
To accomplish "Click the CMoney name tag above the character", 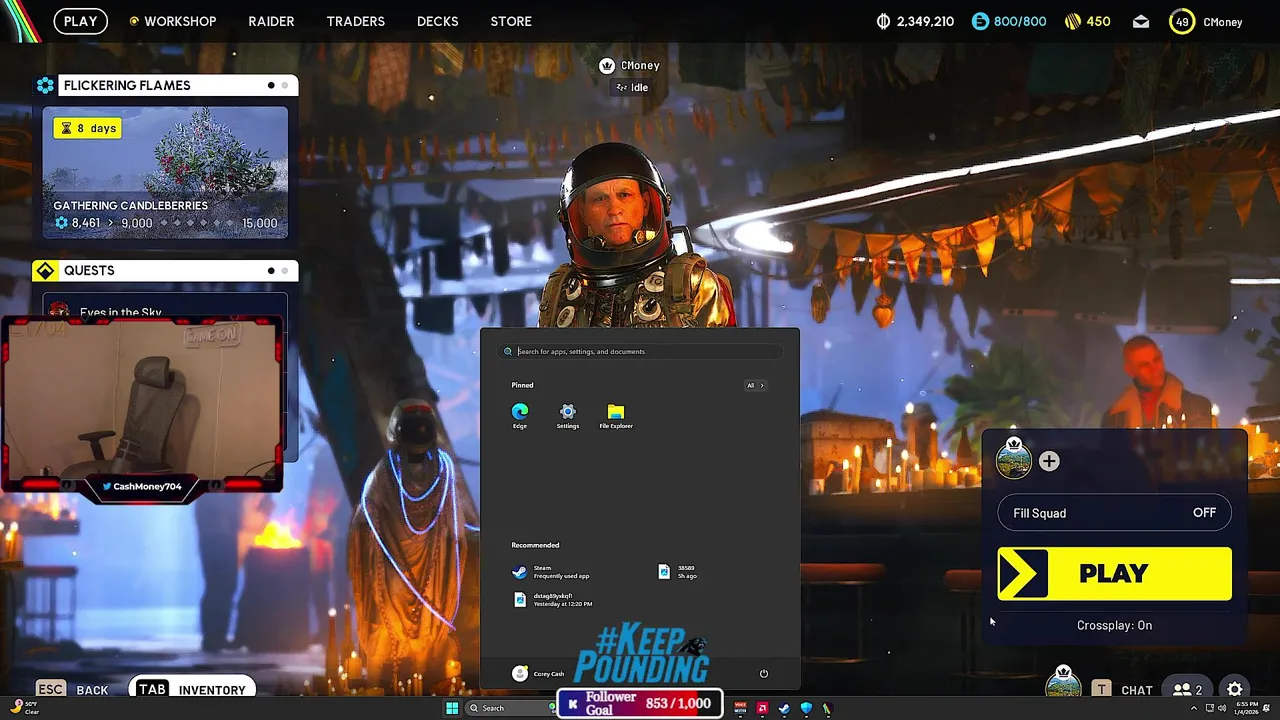I will click(629, 65).
